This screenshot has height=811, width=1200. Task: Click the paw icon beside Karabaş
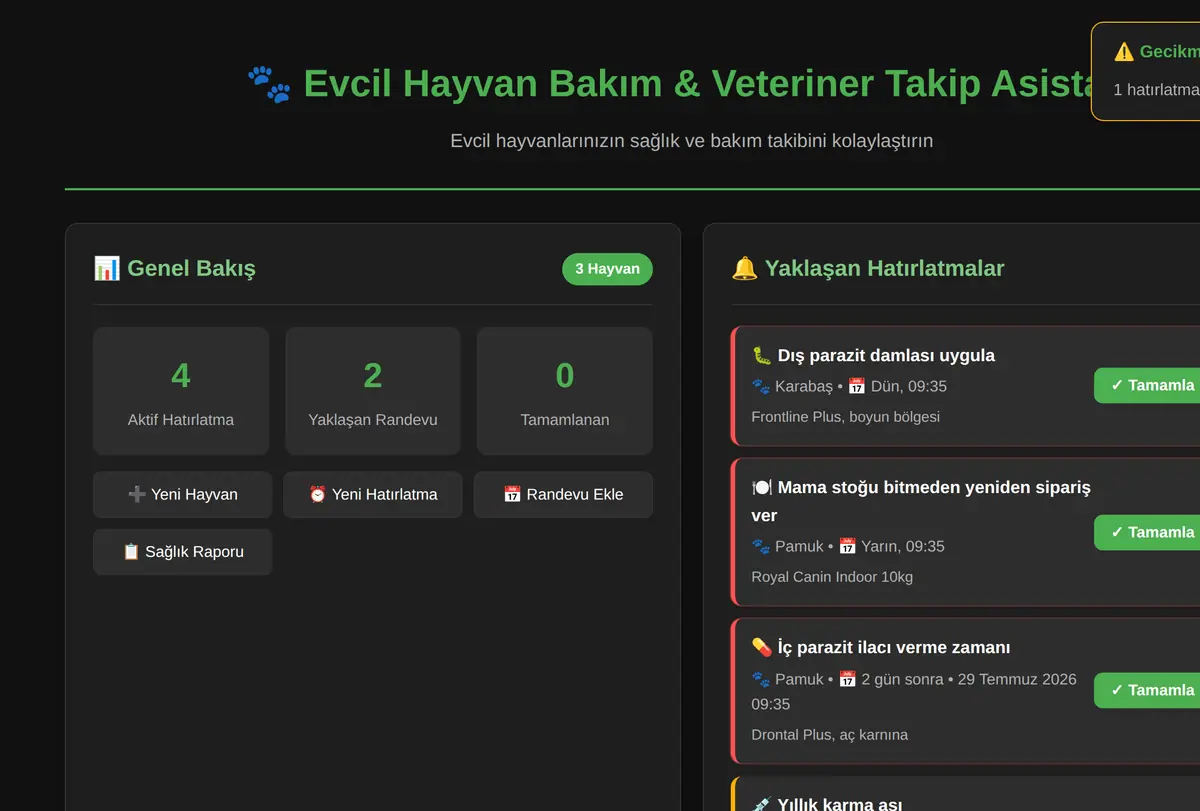point(761,386)
